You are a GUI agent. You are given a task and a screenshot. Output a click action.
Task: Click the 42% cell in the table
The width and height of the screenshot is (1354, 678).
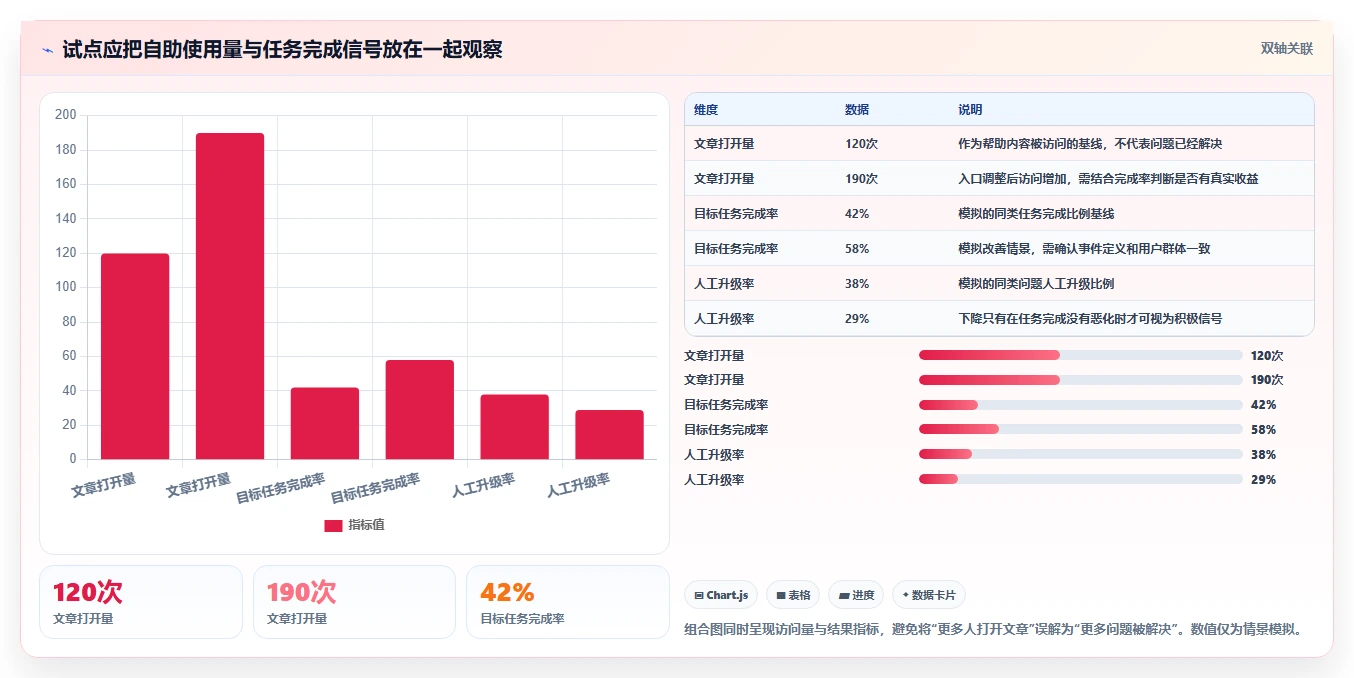coord(857,214)
